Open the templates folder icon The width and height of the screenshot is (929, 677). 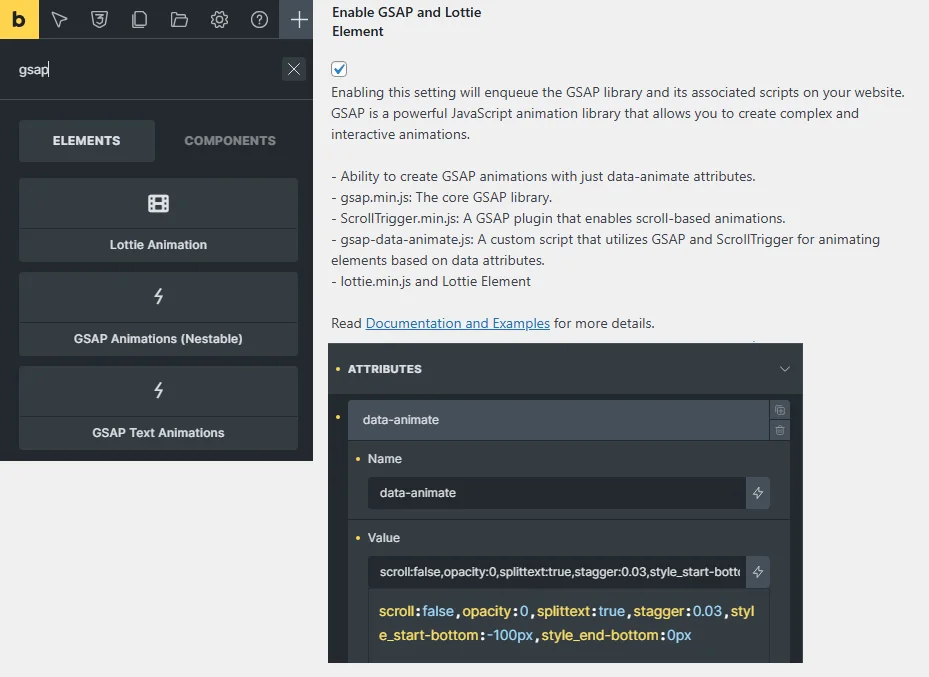click(x=179, y=19)
